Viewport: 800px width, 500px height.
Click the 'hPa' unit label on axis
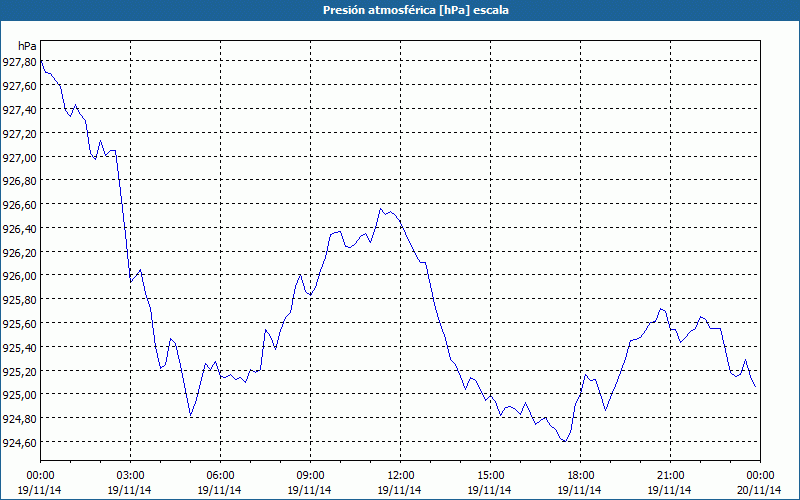click(27, 46)
